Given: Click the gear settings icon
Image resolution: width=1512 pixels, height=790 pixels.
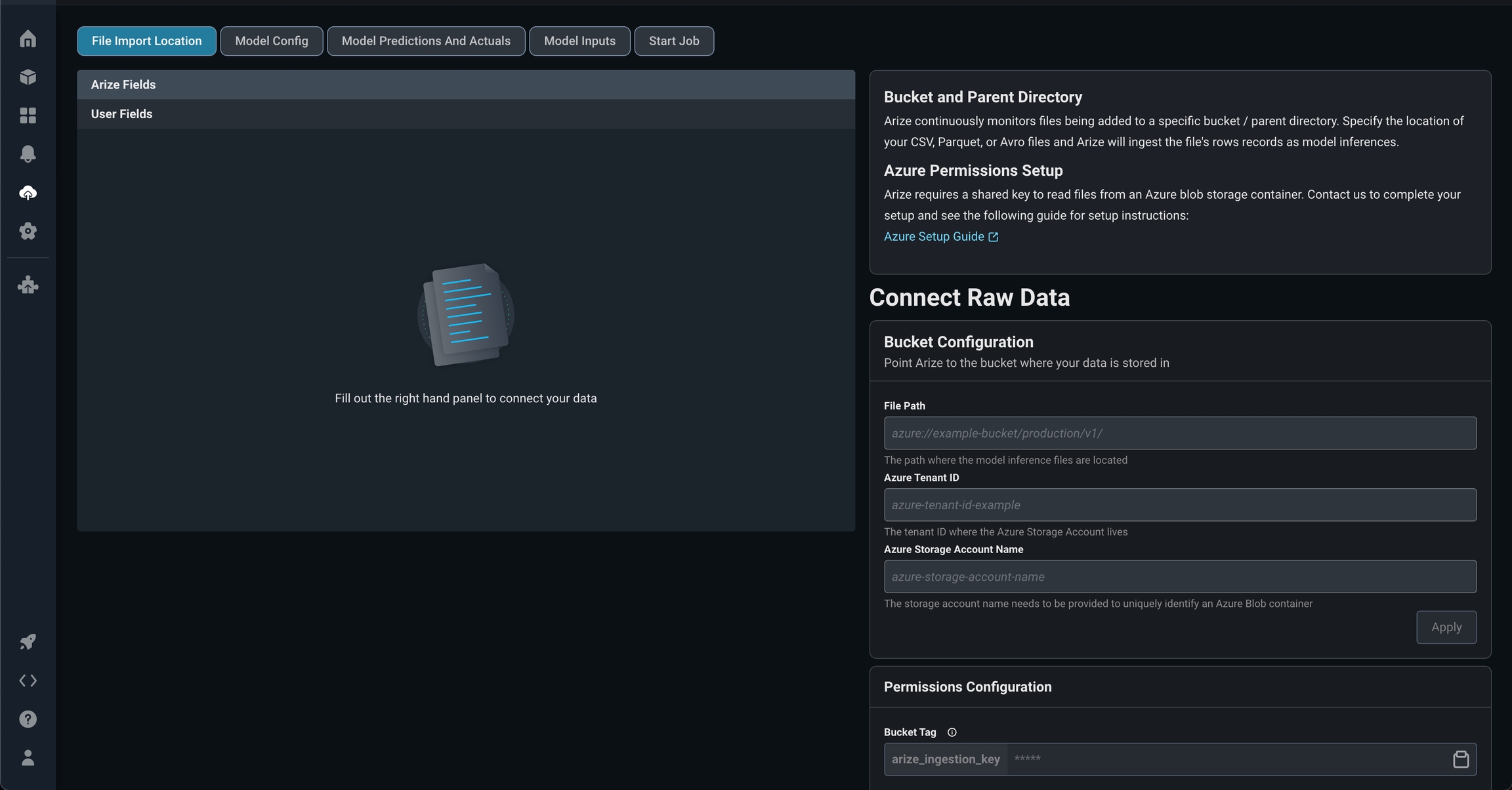Looking at the screenshot, I should tap(28, 231).
